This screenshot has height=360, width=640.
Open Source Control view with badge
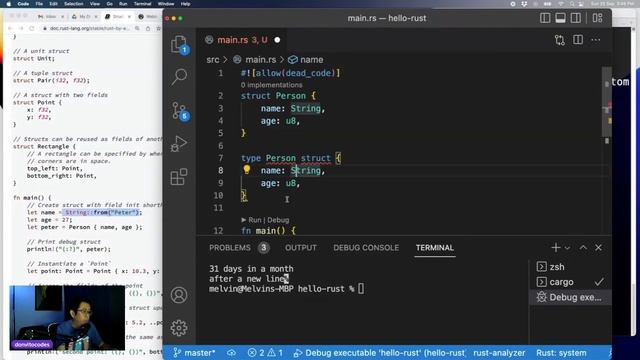pyautogui.click(x=179, y=111)
